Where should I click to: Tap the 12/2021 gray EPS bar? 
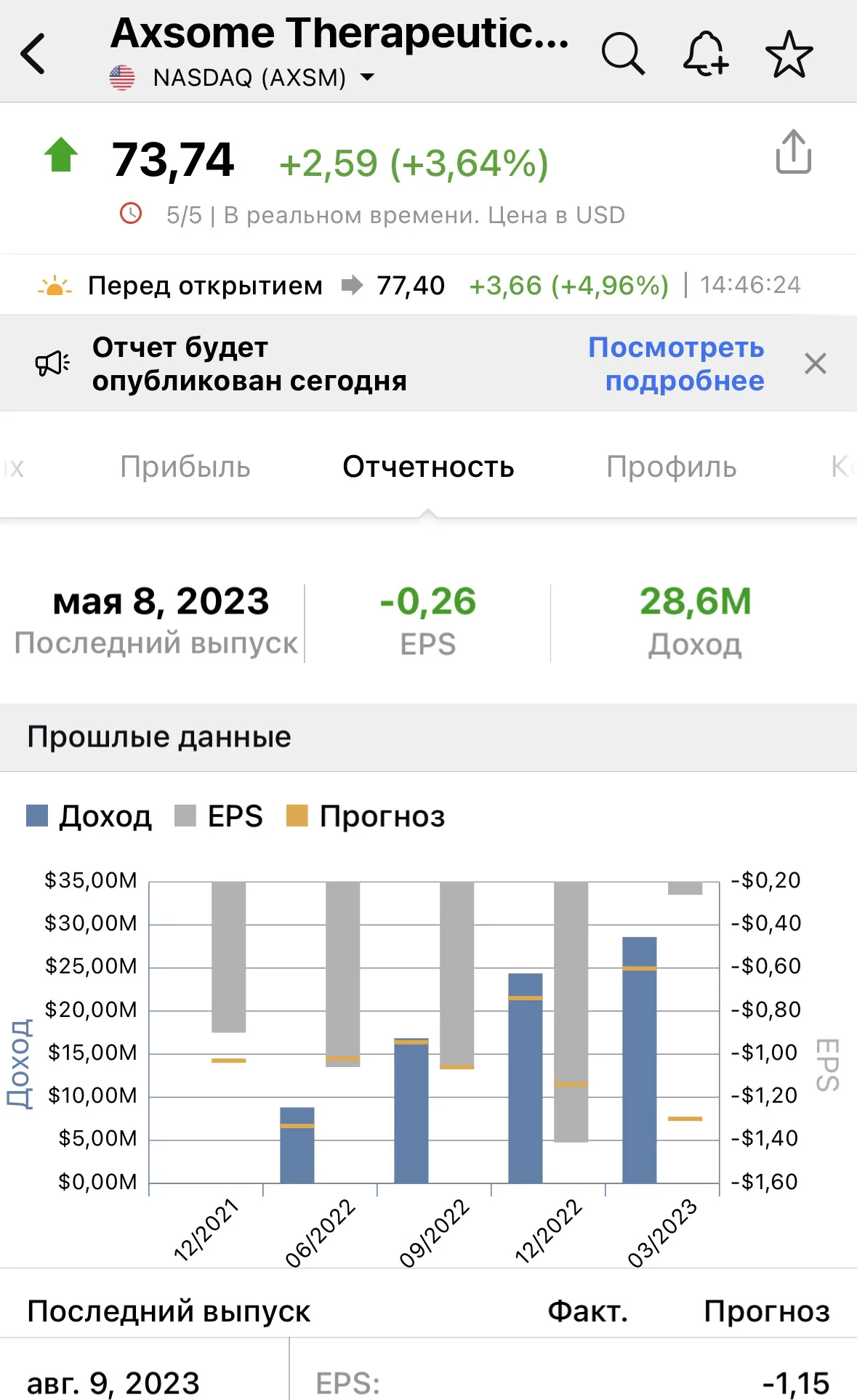click(x=229, y=957)
